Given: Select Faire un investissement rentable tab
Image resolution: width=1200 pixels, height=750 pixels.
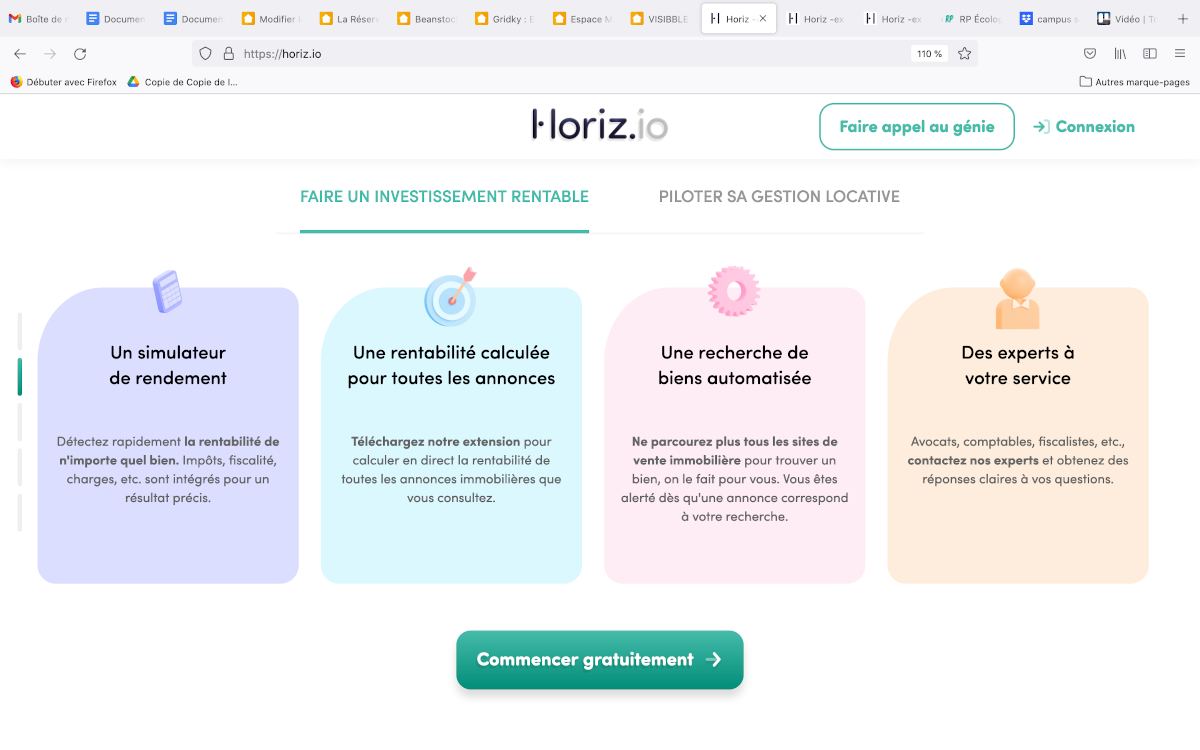Looking at the screenshot, I should click(x=444, y=197).
